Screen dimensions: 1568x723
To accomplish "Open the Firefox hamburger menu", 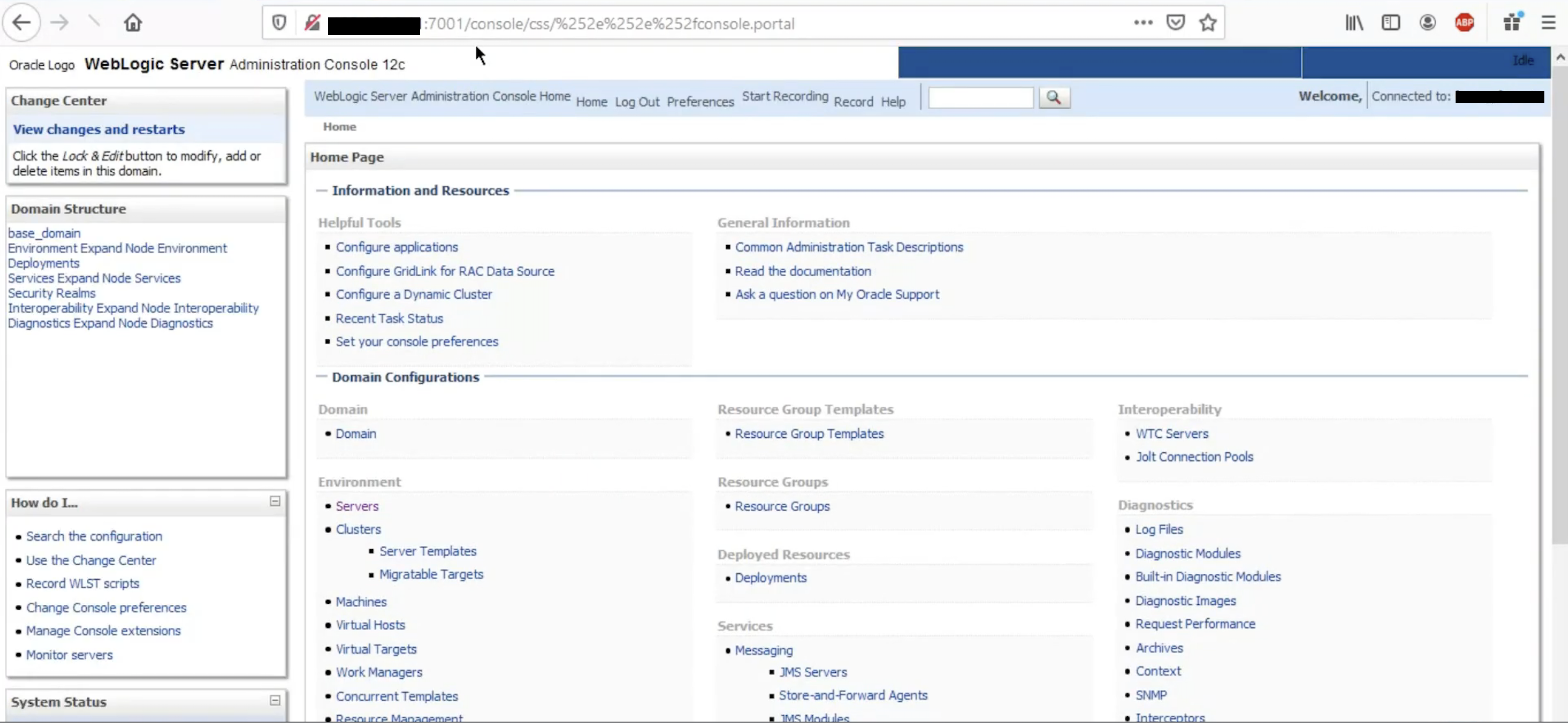I will point(1549,23).
